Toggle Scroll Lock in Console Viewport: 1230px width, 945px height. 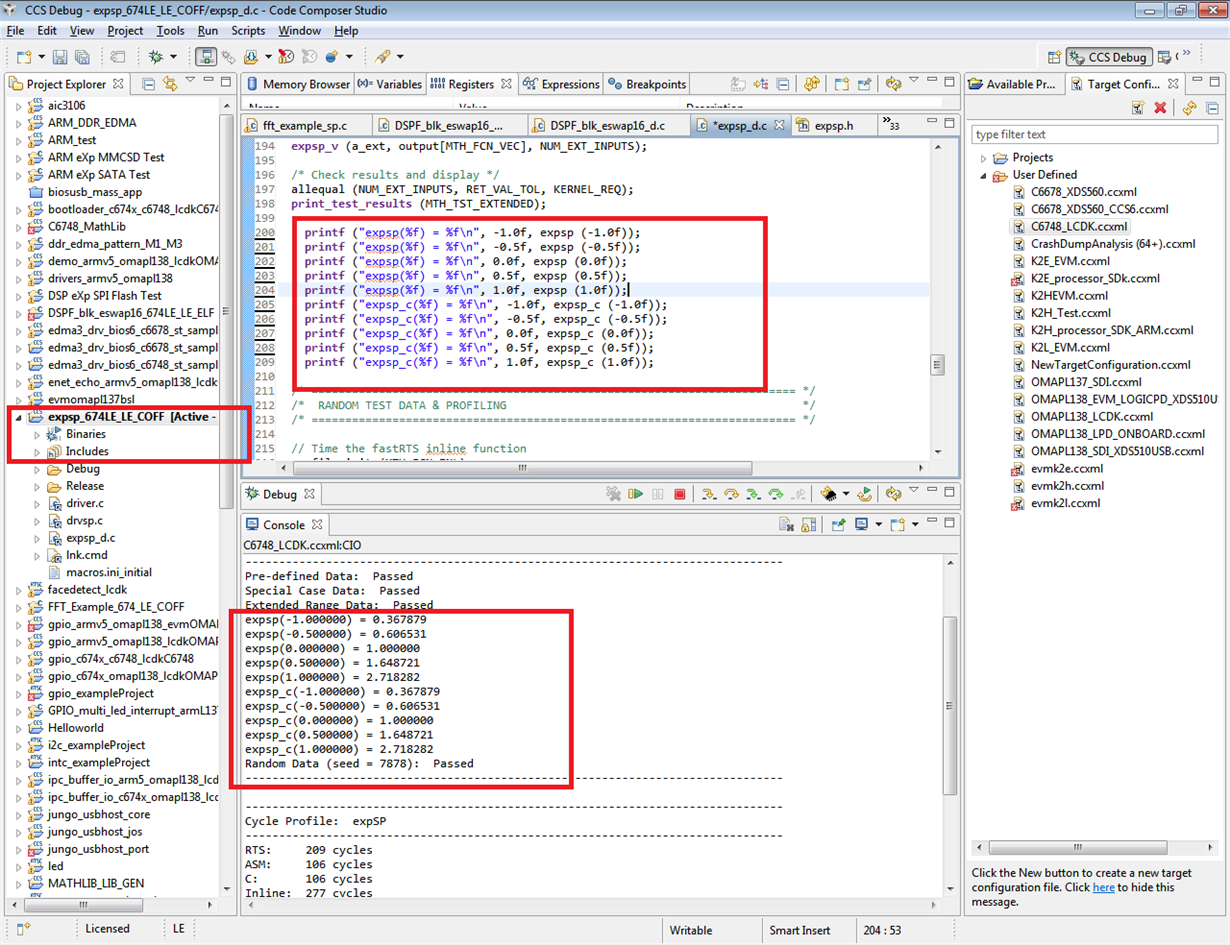pyautogui.click(x=808, y=524)
